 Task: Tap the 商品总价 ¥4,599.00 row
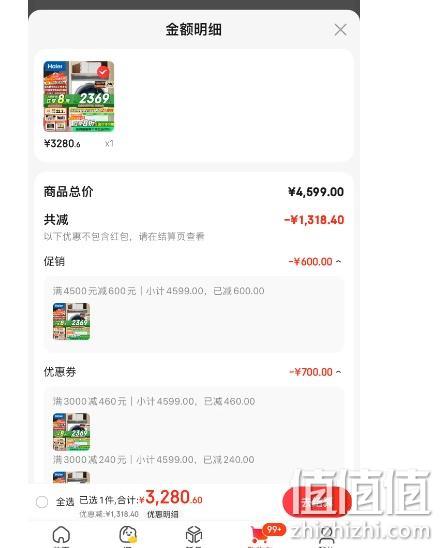[194, 192]
